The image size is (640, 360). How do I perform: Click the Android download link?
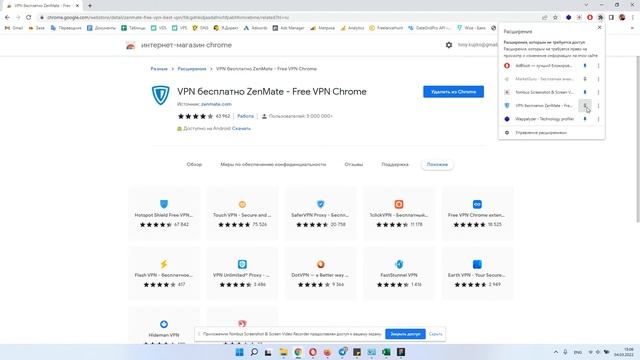241,129
